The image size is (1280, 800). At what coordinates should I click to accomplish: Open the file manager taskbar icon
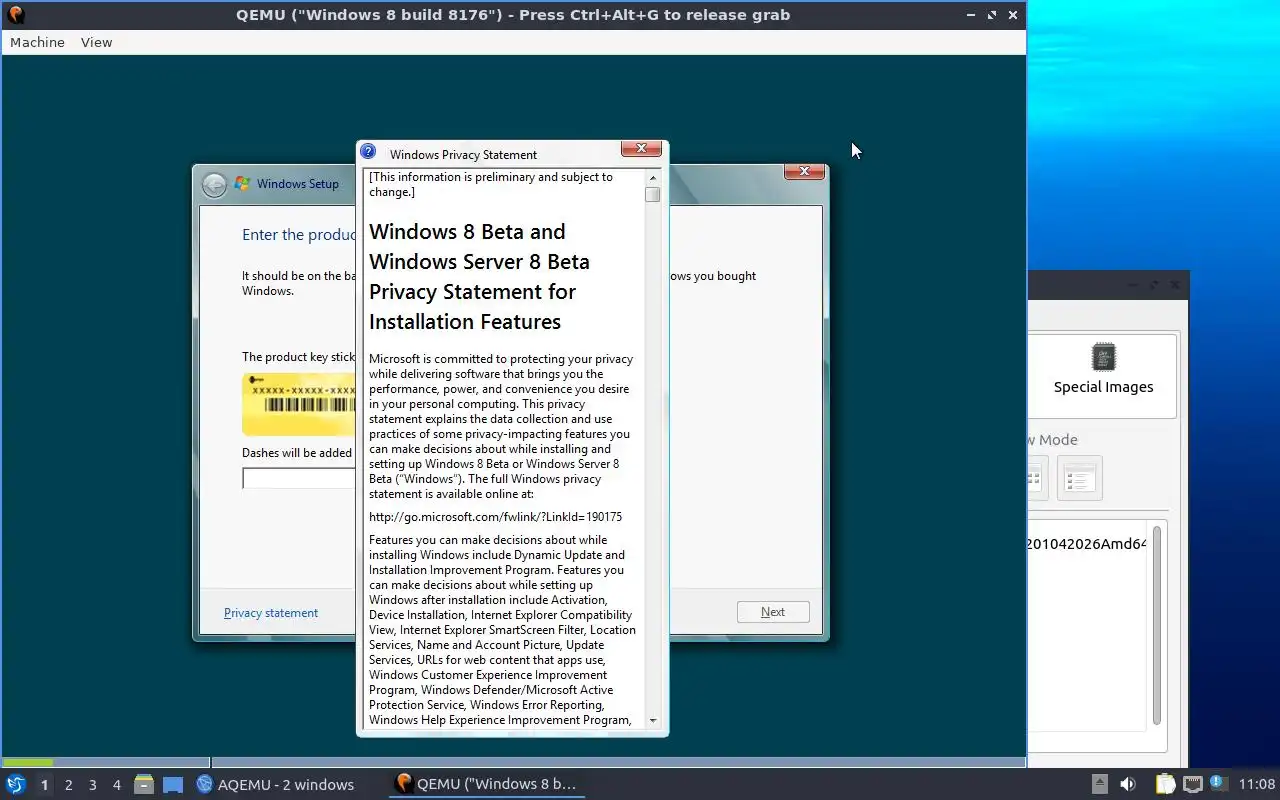144,784
